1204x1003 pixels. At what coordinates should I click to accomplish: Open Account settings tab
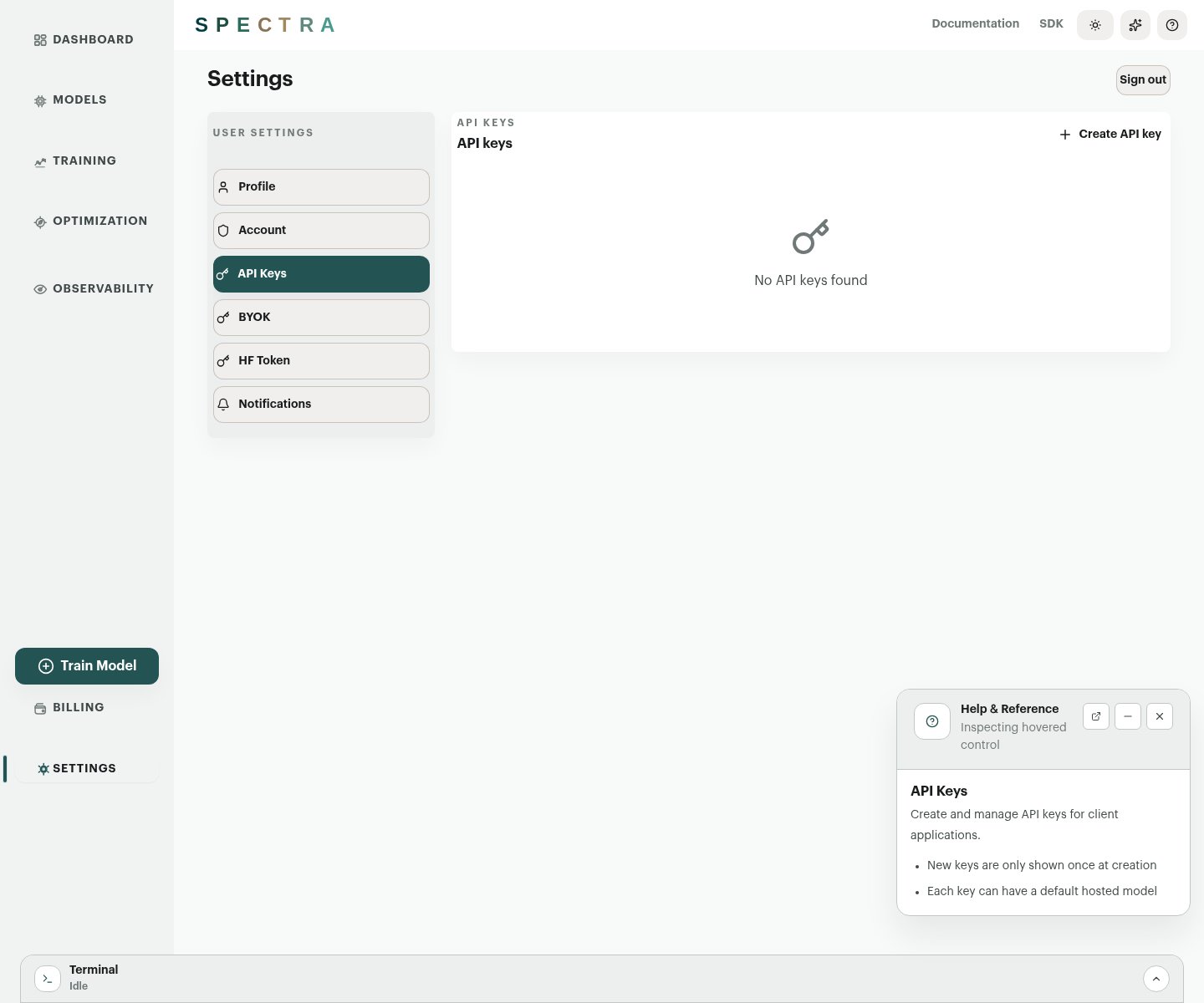[321, 231]
